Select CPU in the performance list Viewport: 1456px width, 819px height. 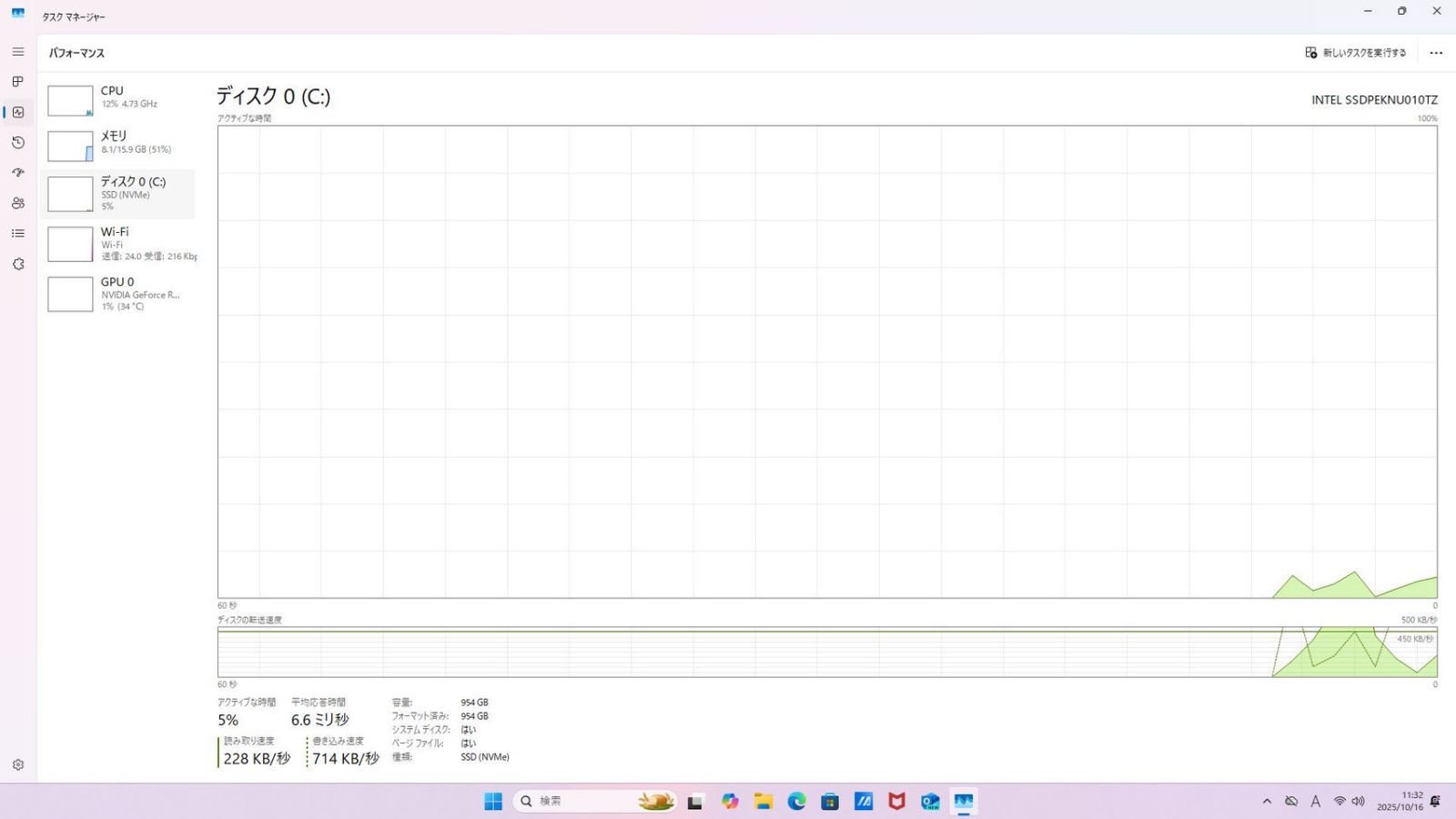(118, 98)
